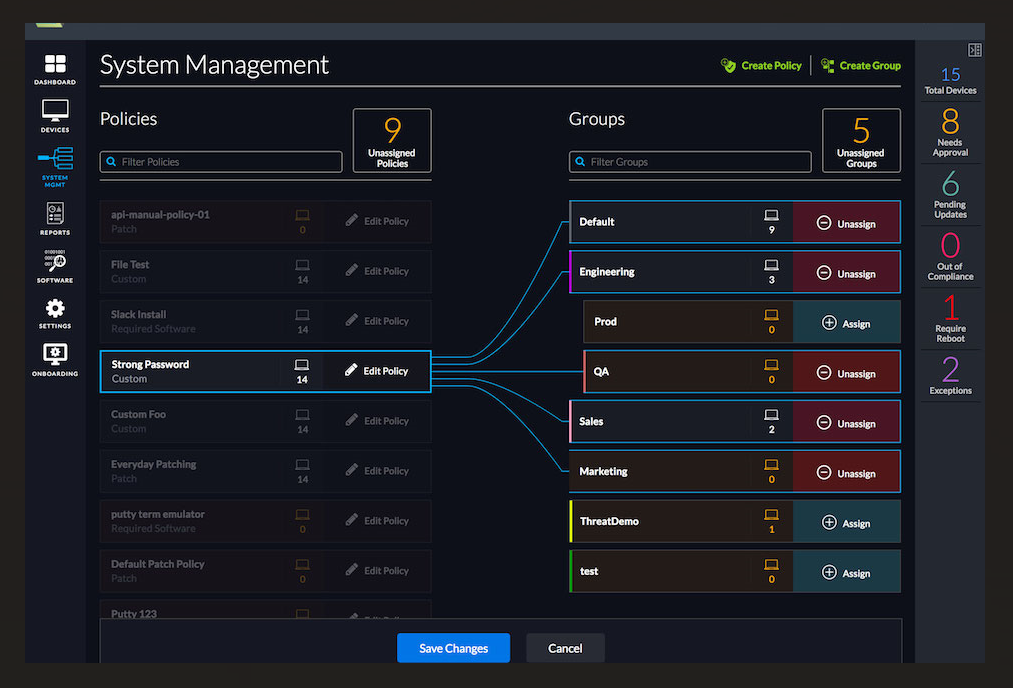Click orange device icon on ThreatDemo group
Image resolution: width=1013 pixels, height=688 pixels.
(771, 514)
